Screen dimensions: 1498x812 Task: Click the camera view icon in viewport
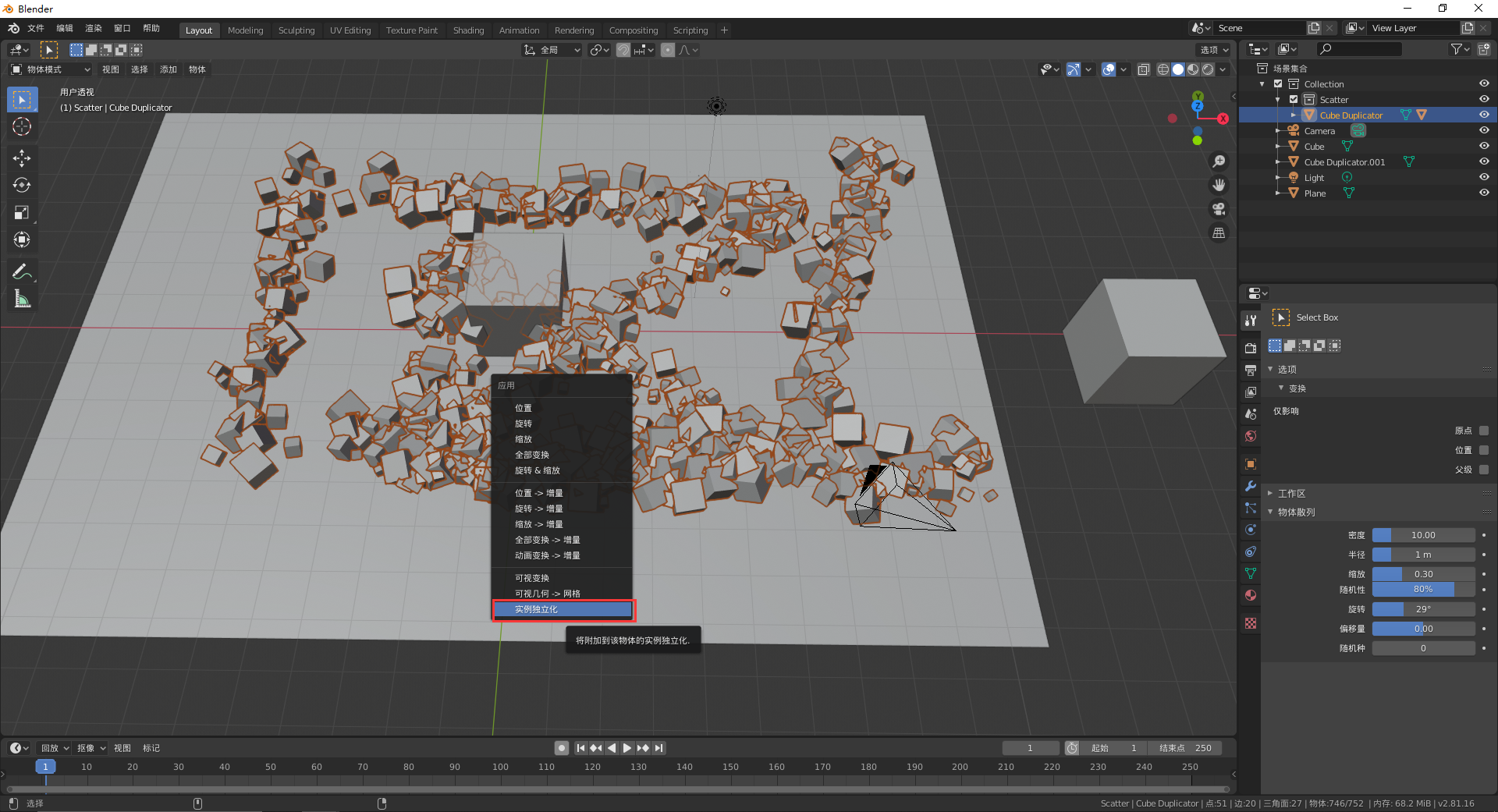coord(1219,209)
